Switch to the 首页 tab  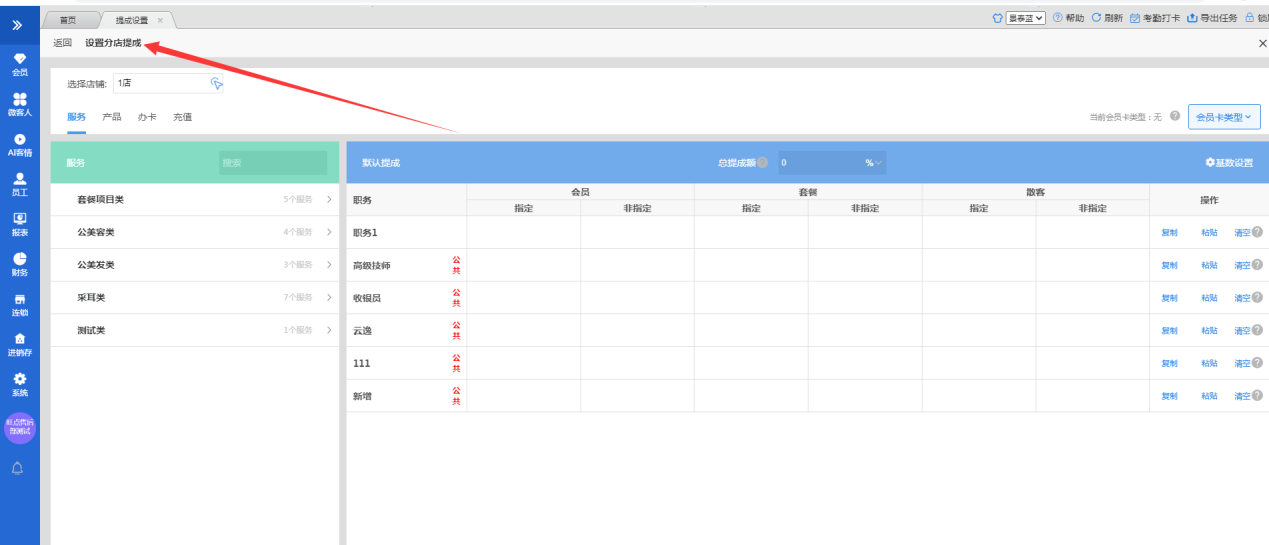pyautogui.click(x=68, y=20)
